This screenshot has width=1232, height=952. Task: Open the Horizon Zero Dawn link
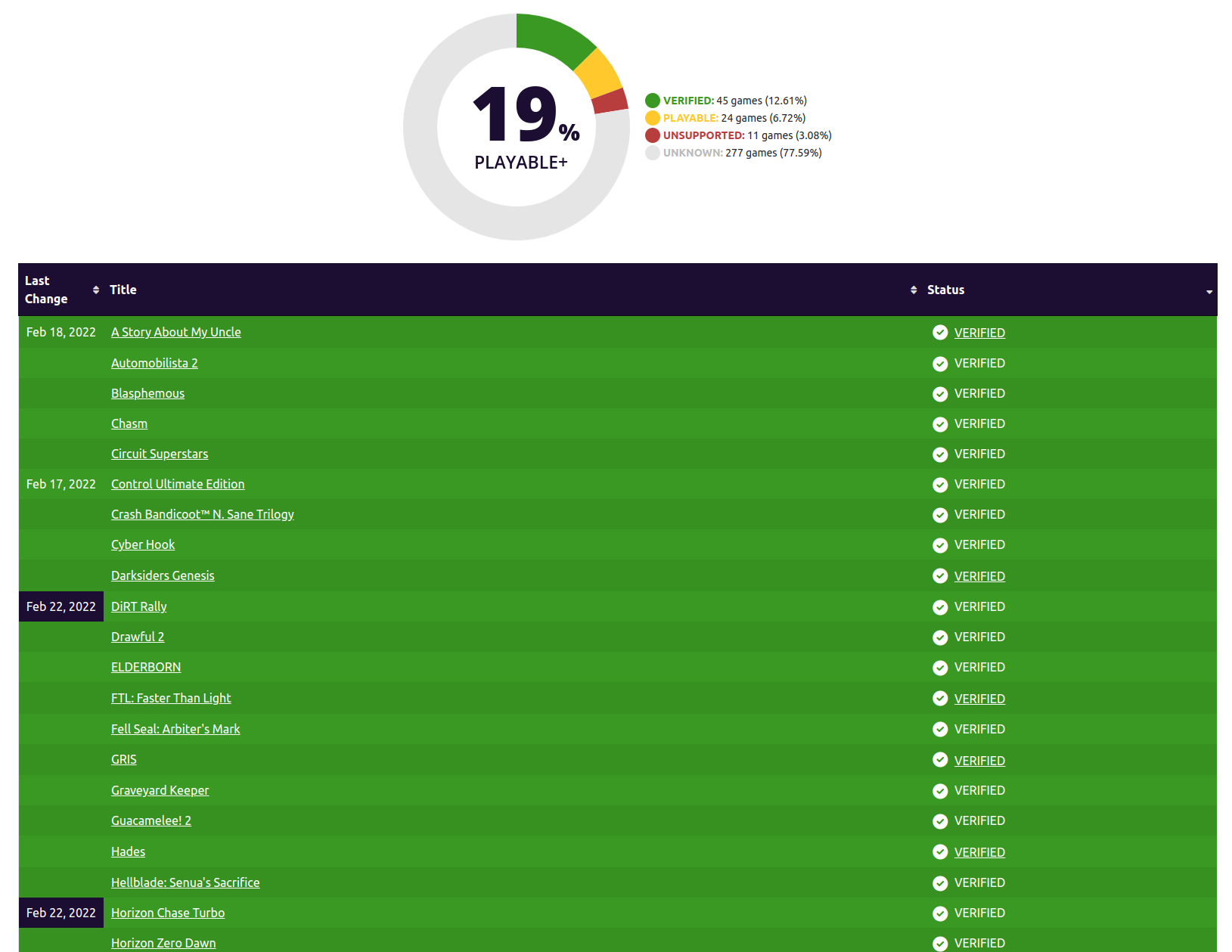[x=163, y=943]
